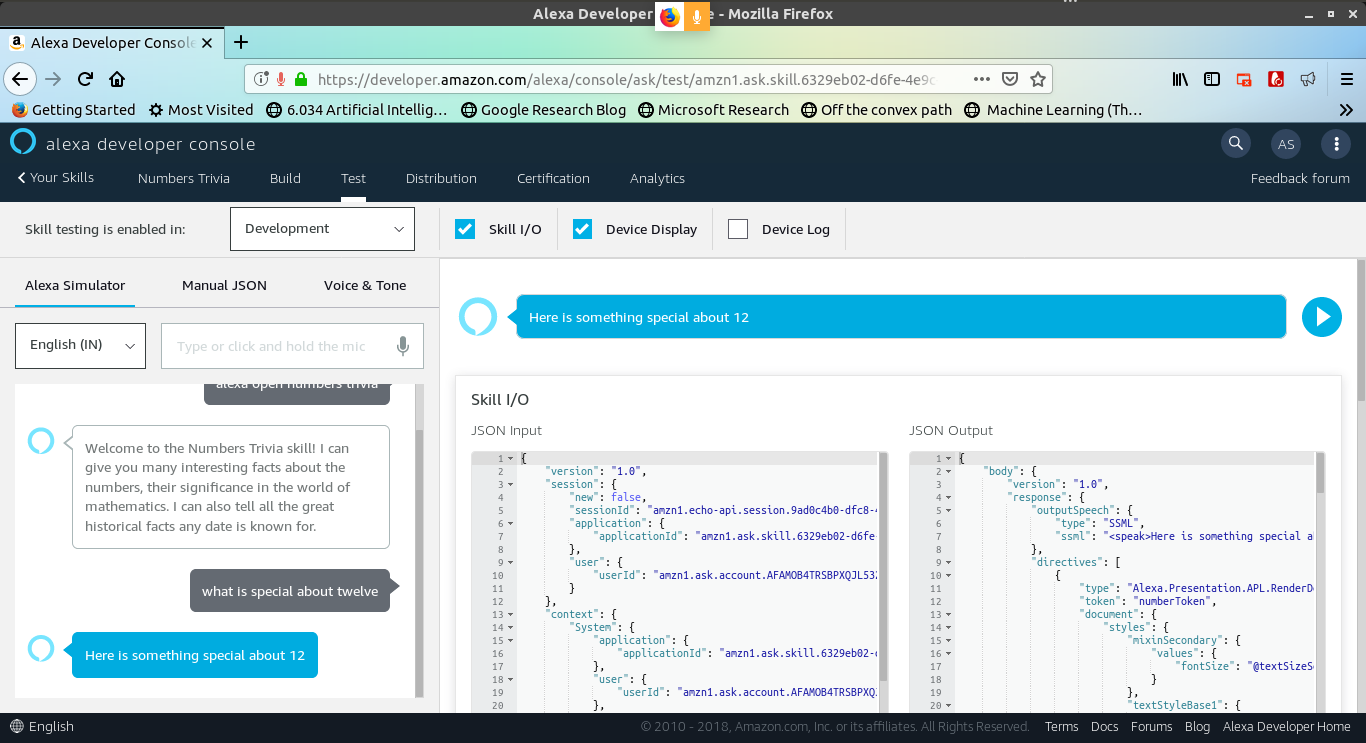The height and width of the screenshot is (743, 1366).
Task: Switch to the Voice & Tone tab
Action: (x=365, y=285)
